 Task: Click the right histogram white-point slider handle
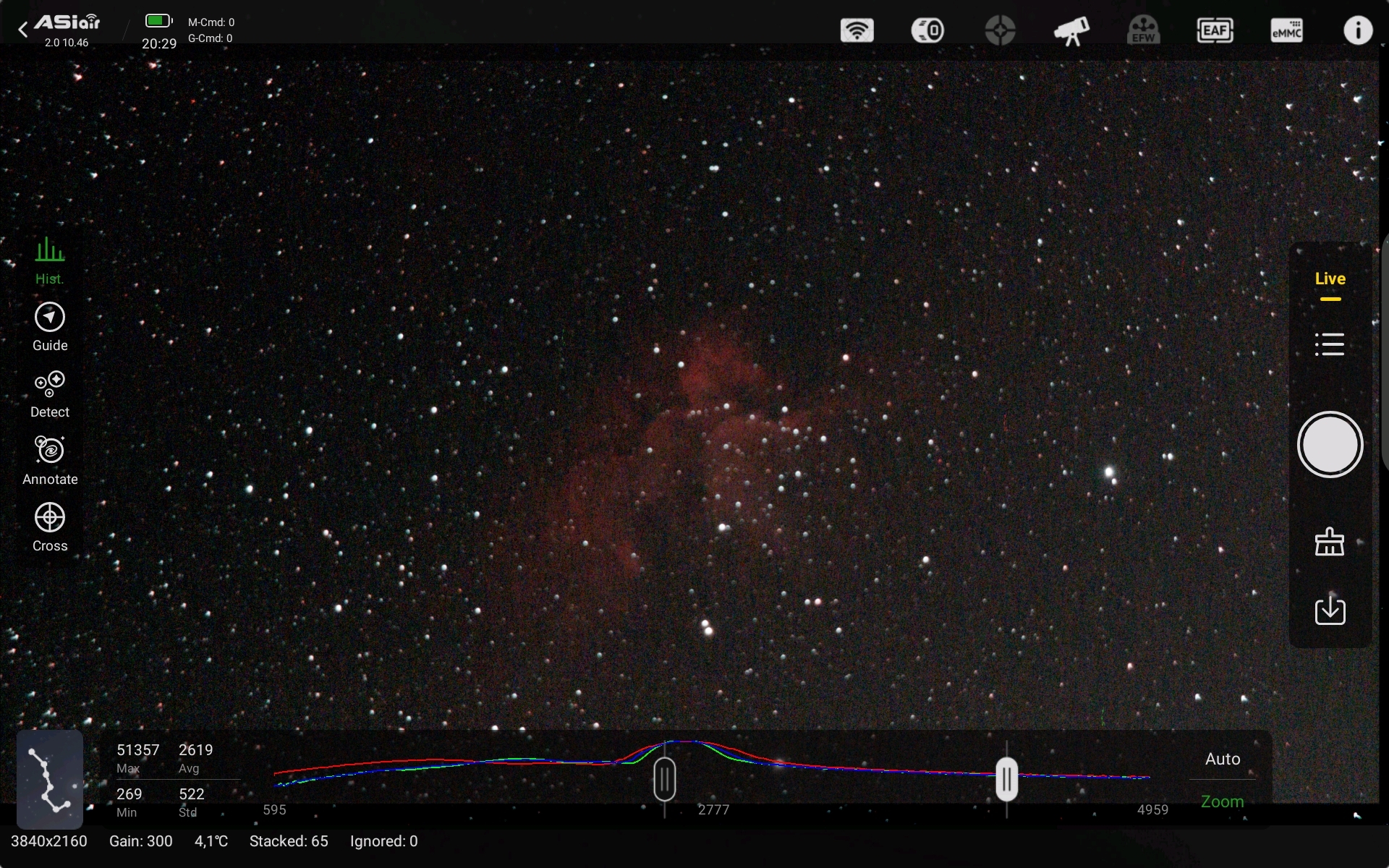tap(1006, 779)
